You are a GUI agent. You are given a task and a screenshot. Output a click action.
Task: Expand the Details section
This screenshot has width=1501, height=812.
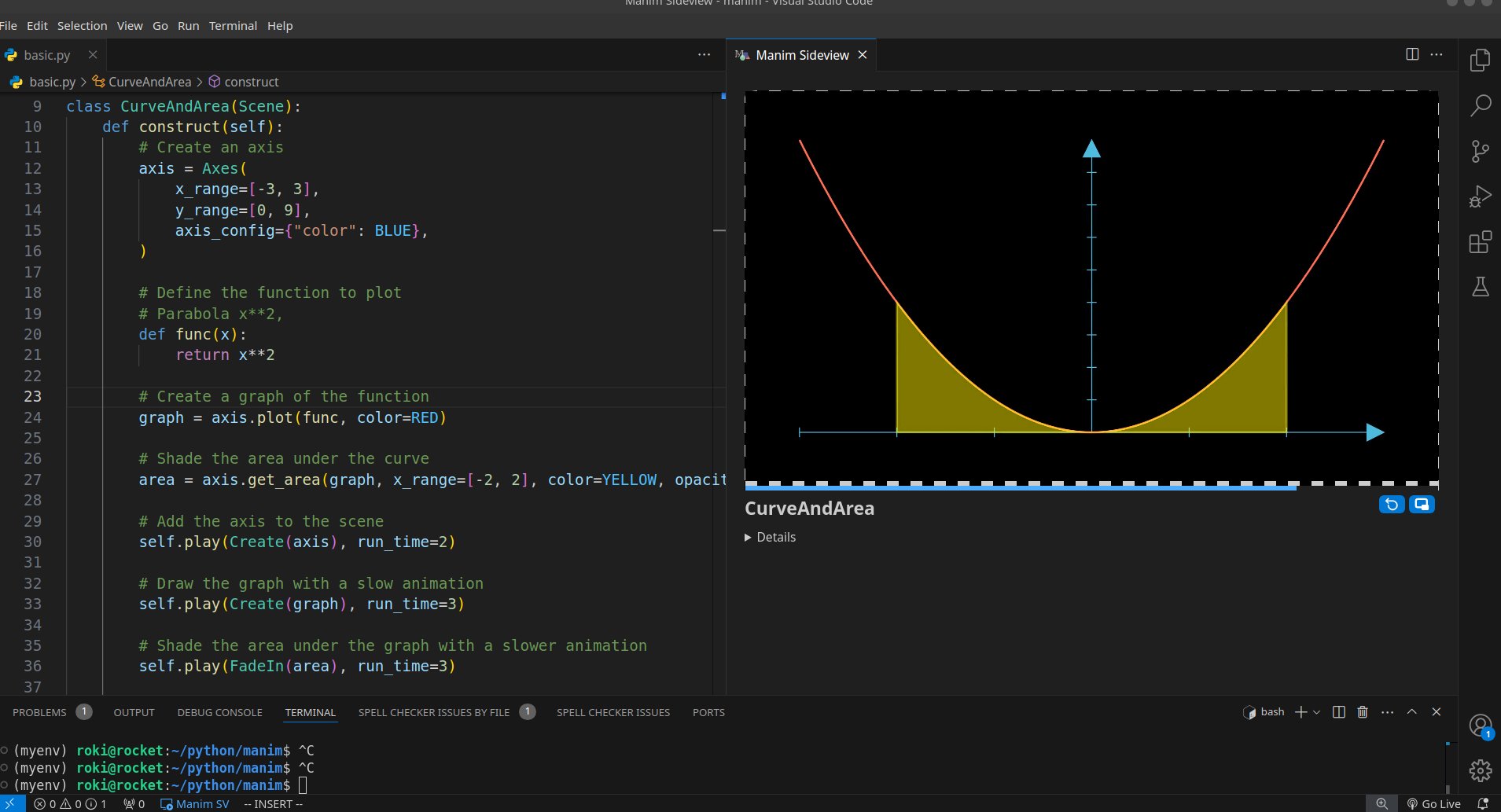770,538
